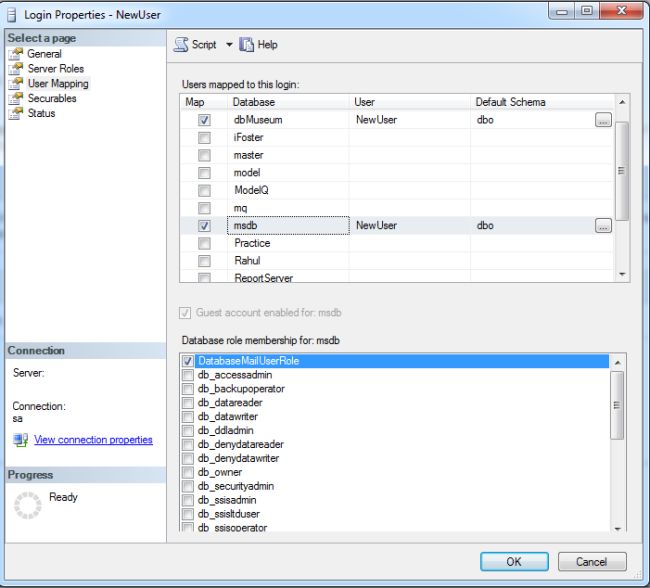Screen dimensions: 650x588
Task: Check the db_securityadmin role
Action: [188, 486]
